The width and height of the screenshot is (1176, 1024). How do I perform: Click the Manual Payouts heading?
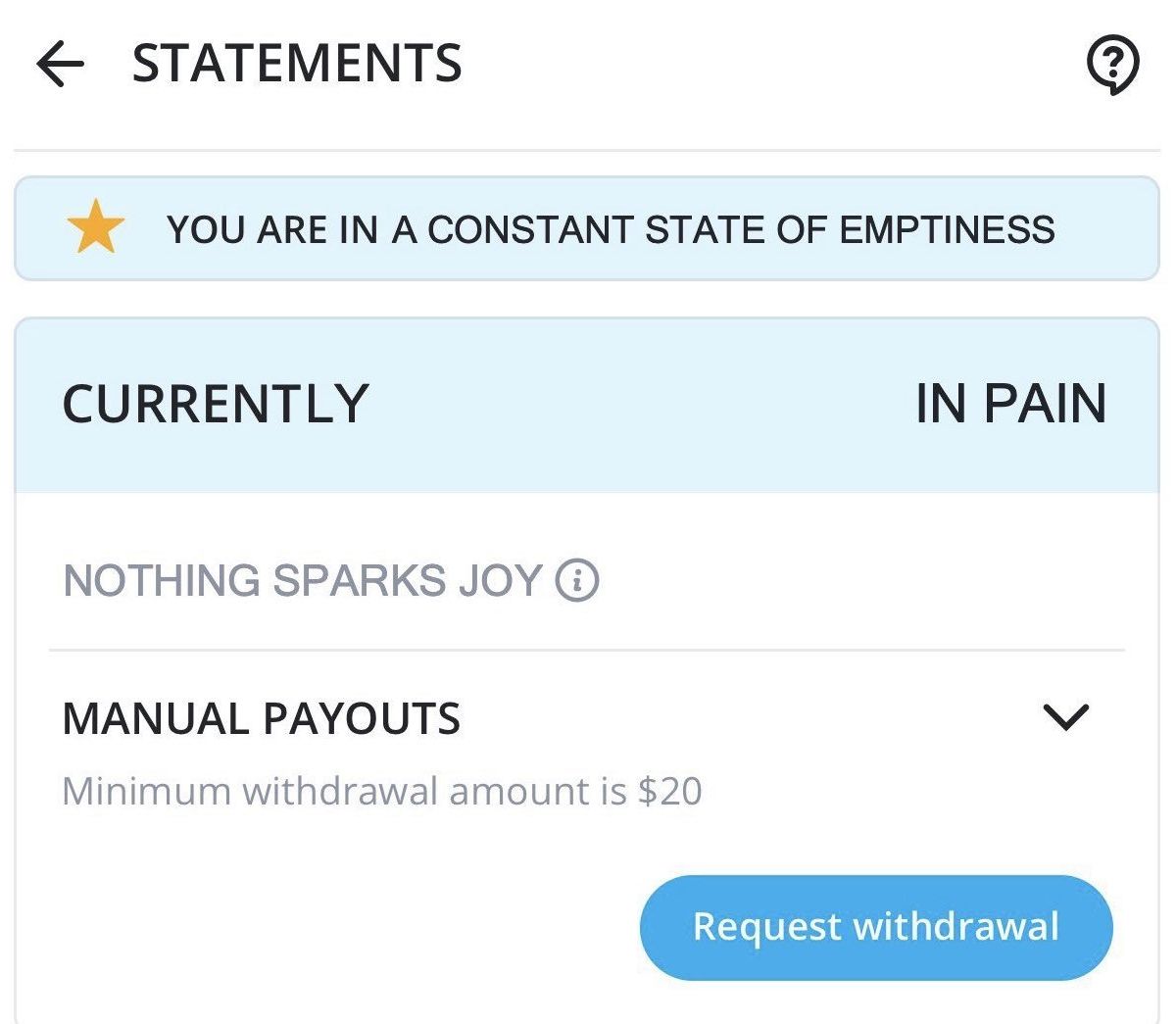click(x=261, y=718)
